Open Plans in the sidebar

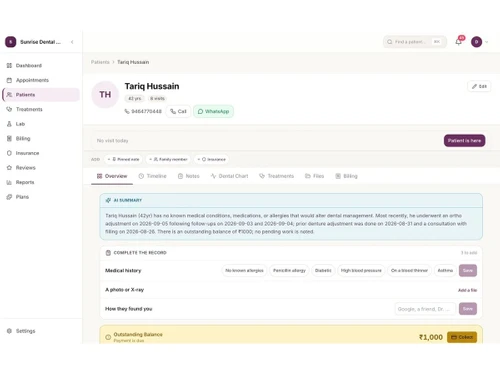(x=40, y=197)
